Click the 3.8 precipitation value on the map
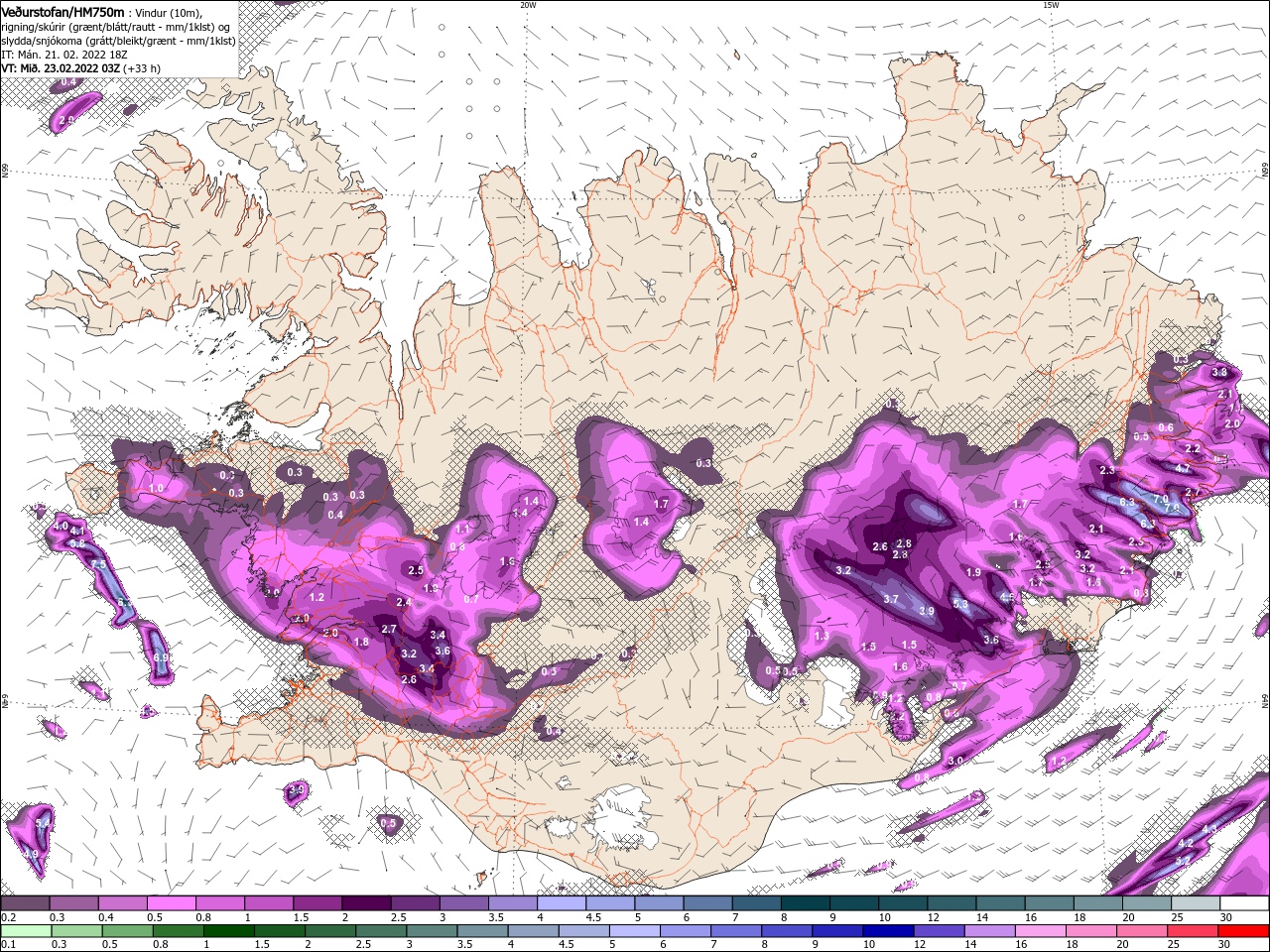This screenshot has width=1270, height=952. point(1220,372)
